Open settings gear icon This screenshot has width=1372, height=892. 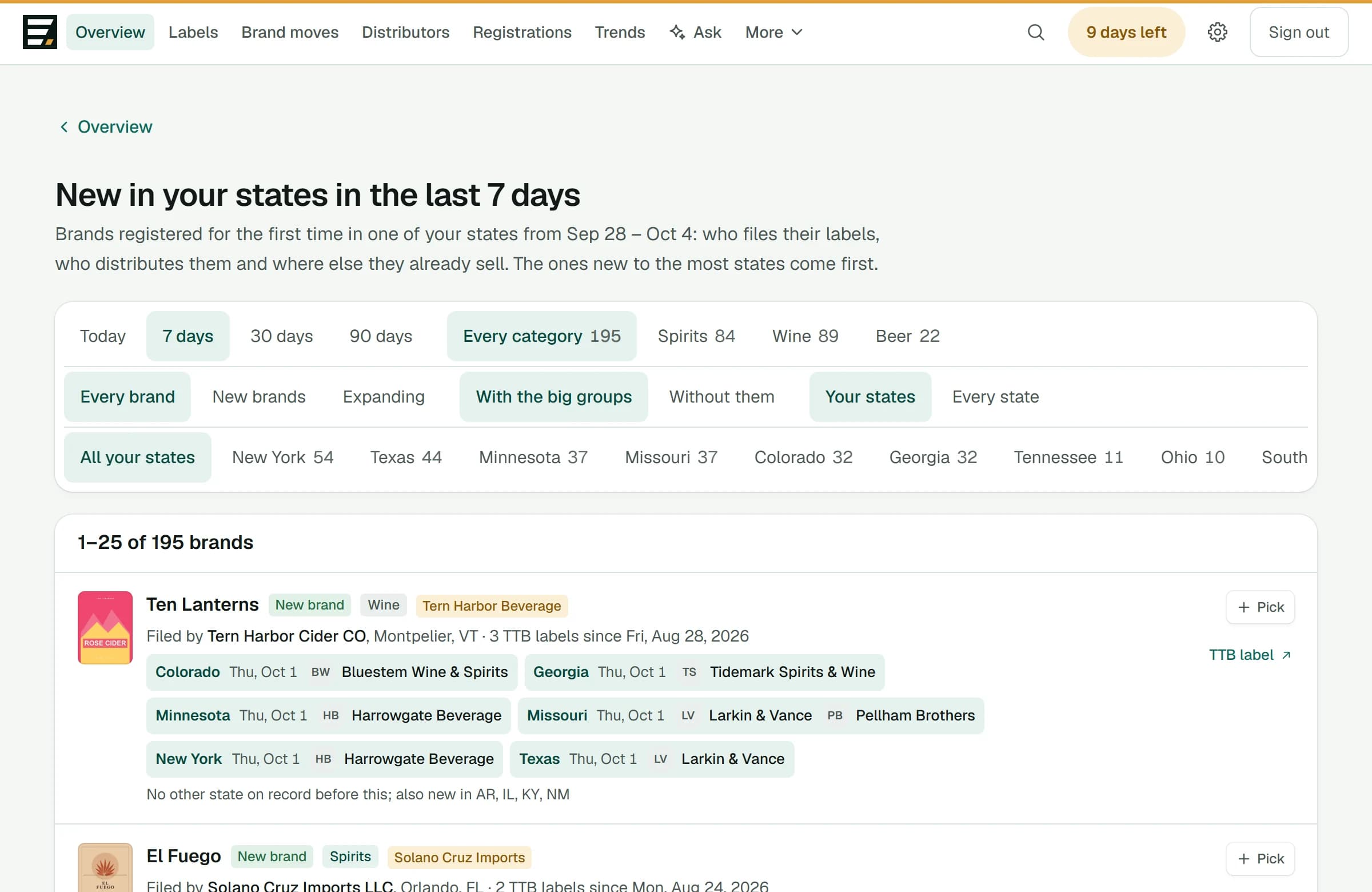(1217, 32)
